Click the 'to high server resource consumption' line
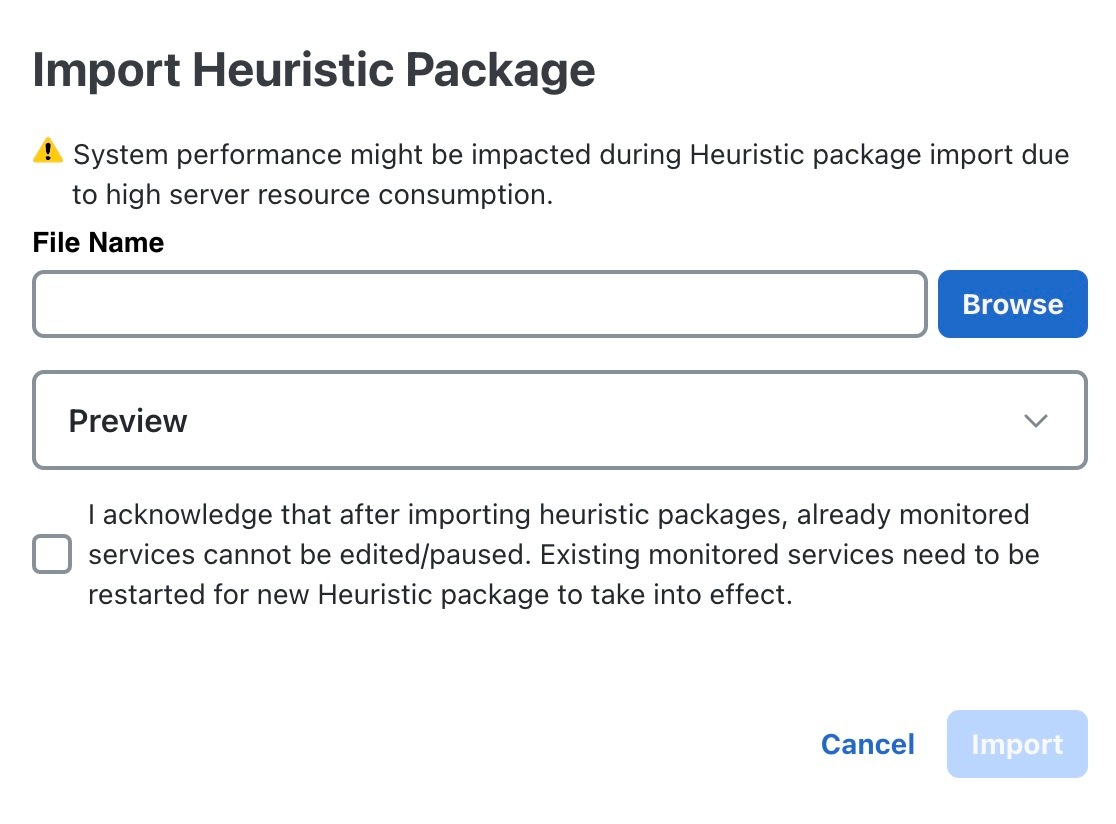Screen dimensions: 1116x824 point(312,194)
